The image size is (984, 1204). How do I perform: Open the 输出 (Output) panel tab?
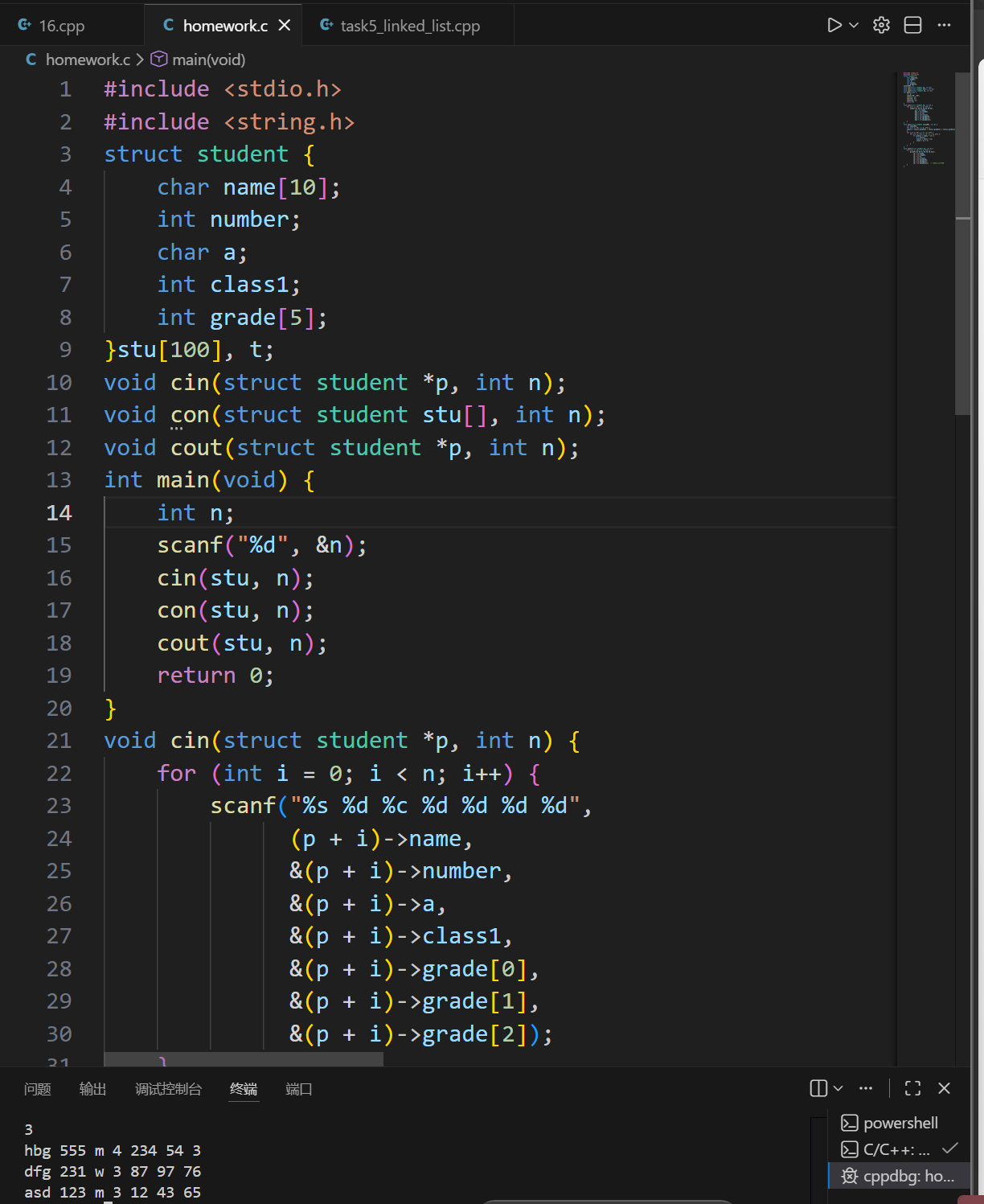tap(93, 1089)
